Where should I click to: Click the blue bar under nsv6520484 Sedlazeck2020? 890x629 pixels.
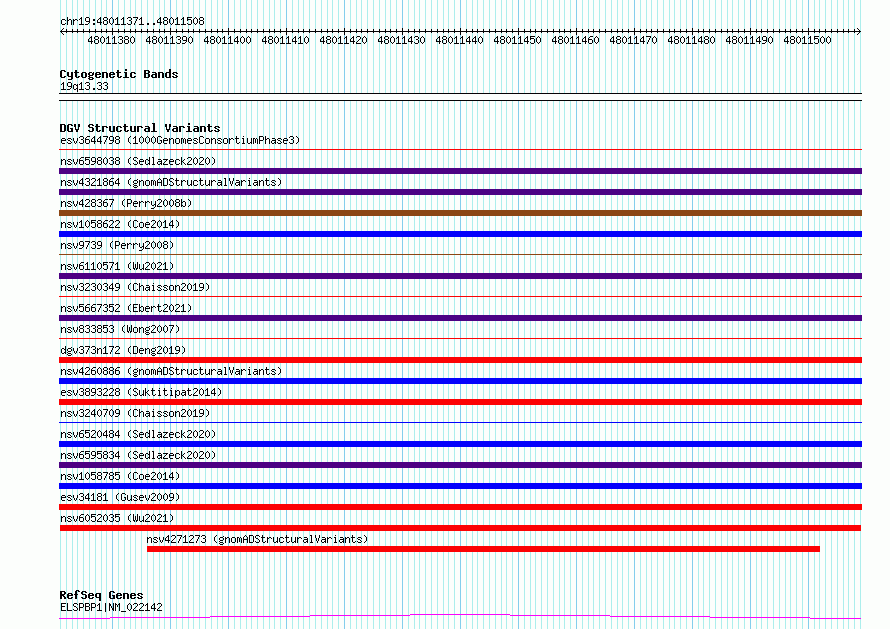point(460,444)
